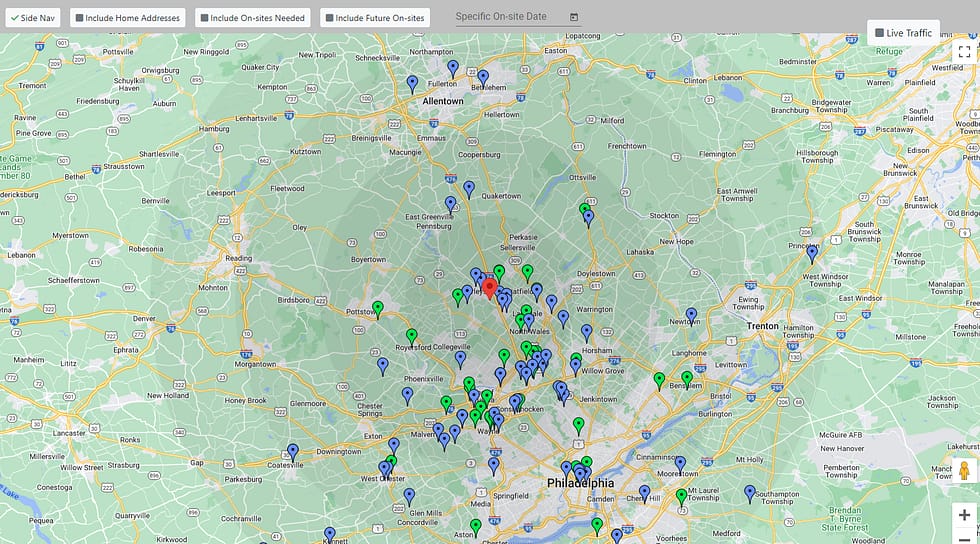Toggle fullscreen map view
980x544 pixels.
click(964, 52)
